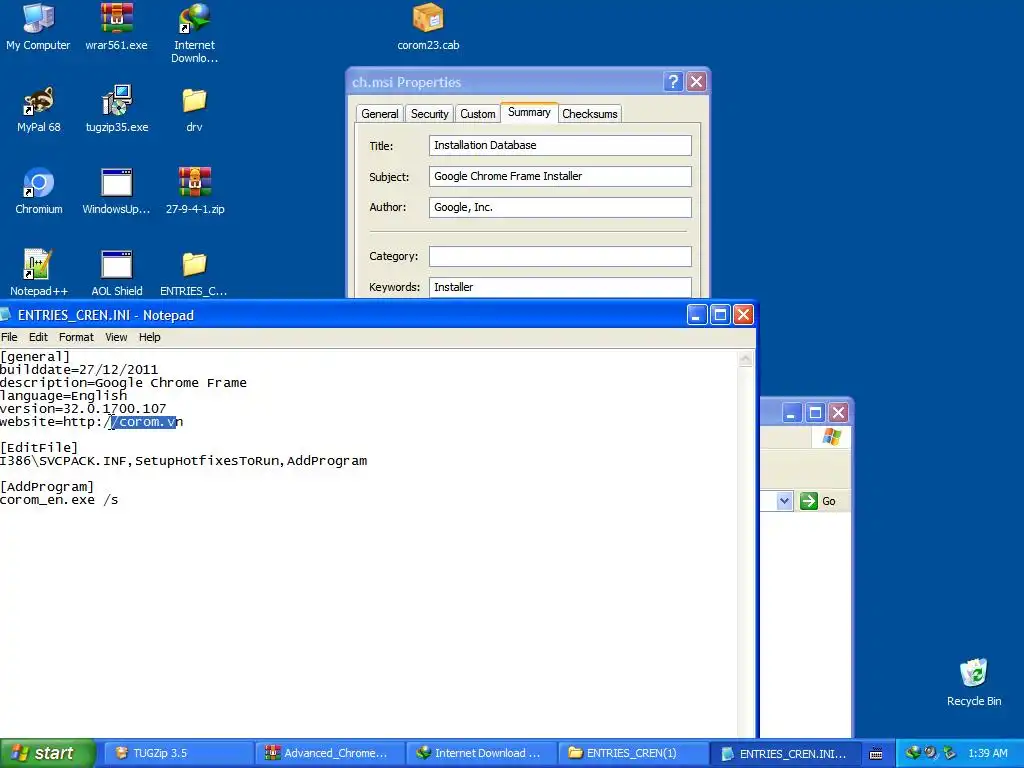This screenshot has width=1024, height=768.
Task: Click builddate=27/12/2011 line
Action: (x=79, y=370)
